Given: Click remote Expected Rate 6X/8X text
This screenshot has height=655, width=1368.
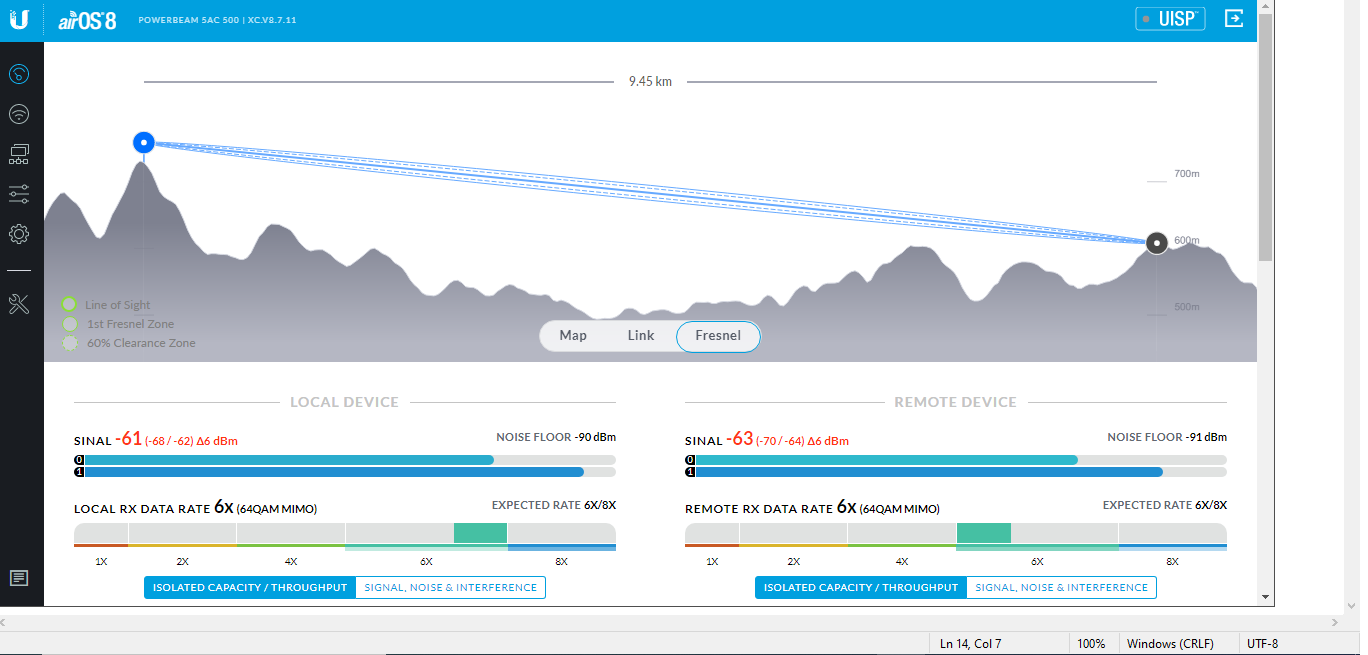Looking at the screenshot, I should [1165, 505].
